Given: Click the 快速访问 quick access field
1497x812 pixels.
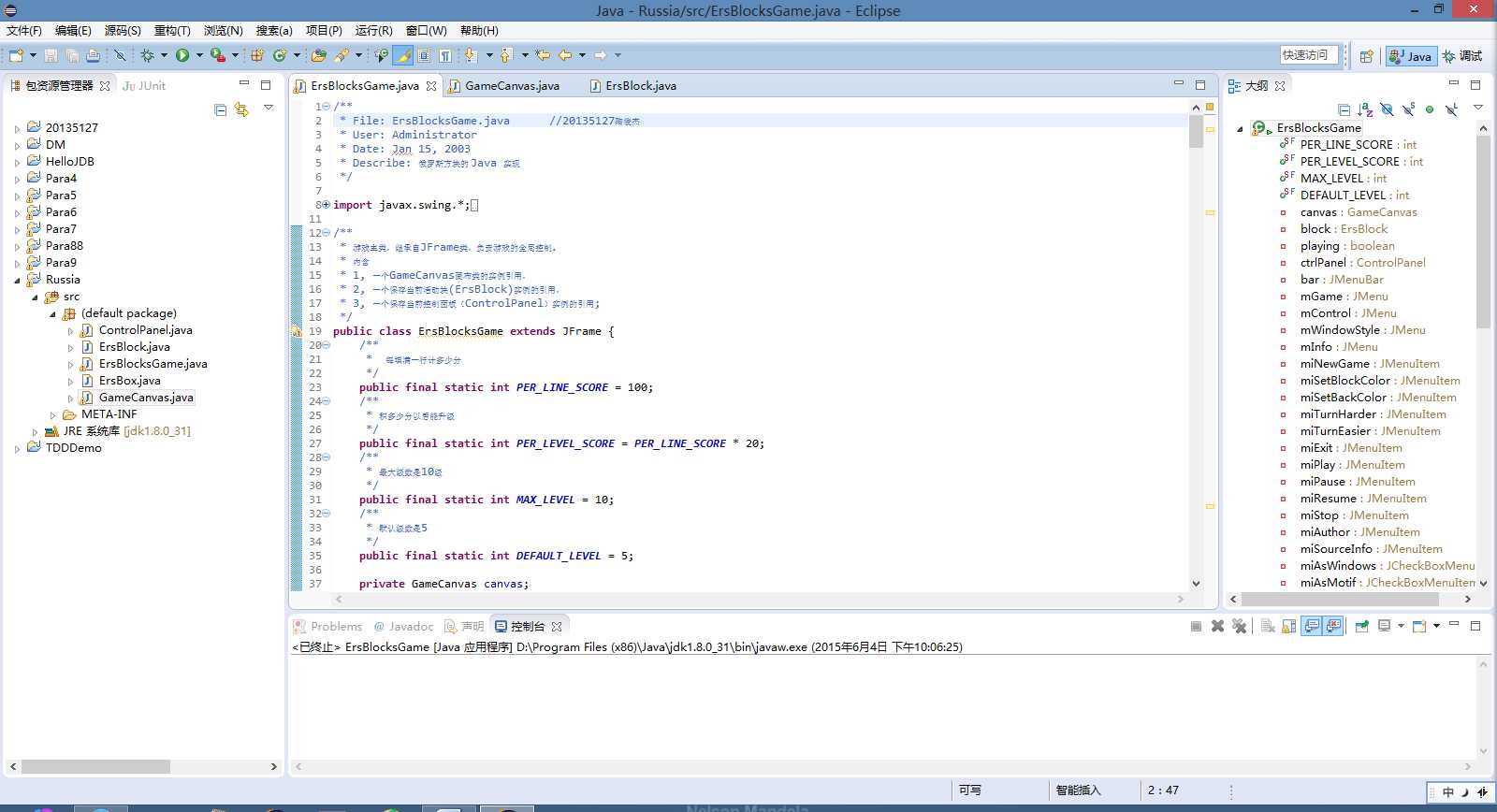Looking at the screenshot, I should (1310, 55).
